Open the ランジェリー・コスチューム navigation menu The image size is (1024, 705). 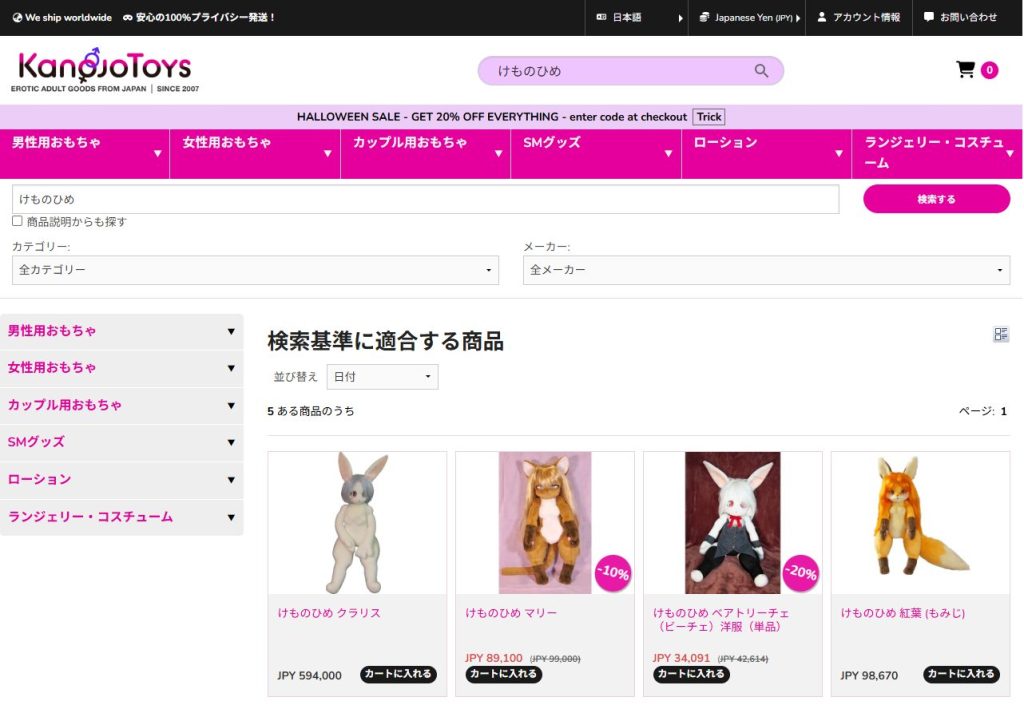(x=930, y=152)
